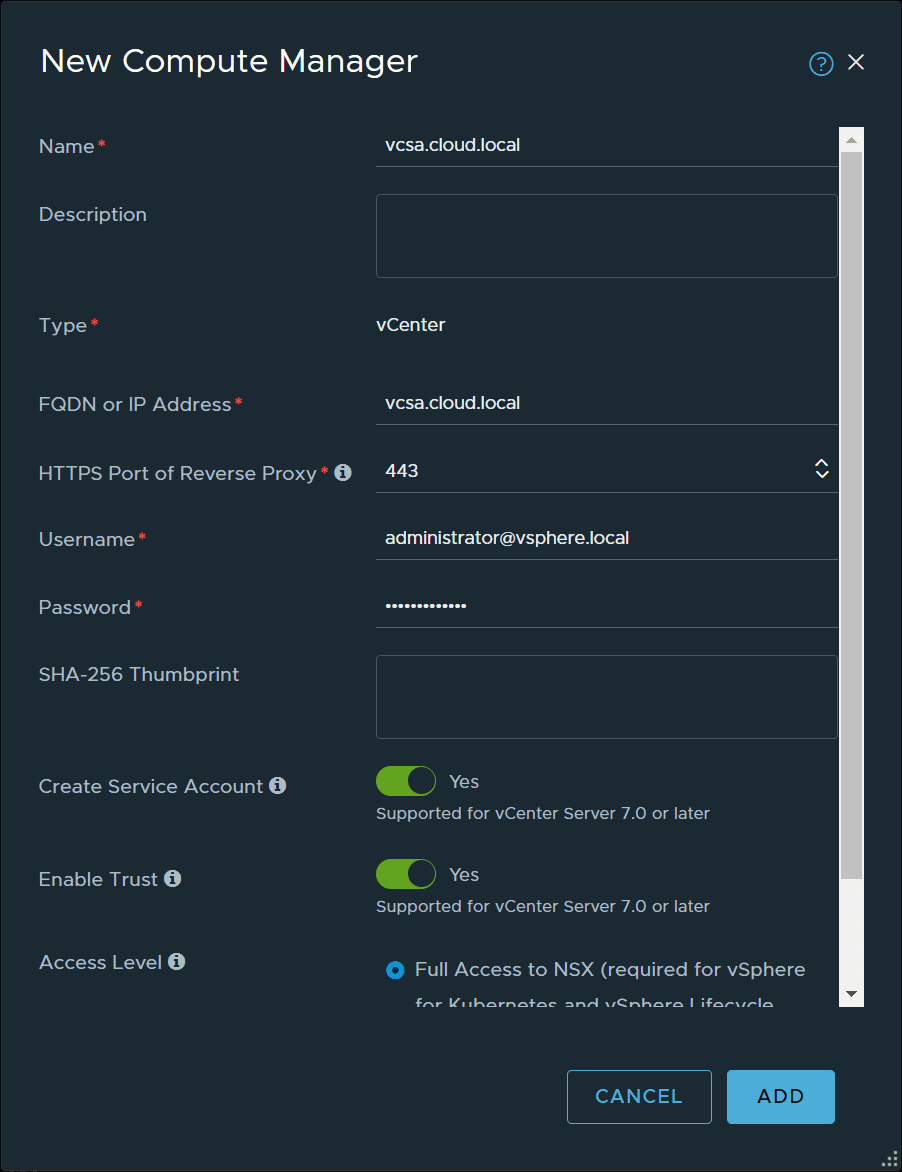Click the ADD button
Image resolution: width=902 pixels, height=1172 pixels.
pyautogui.click(x=780, y=1096)
